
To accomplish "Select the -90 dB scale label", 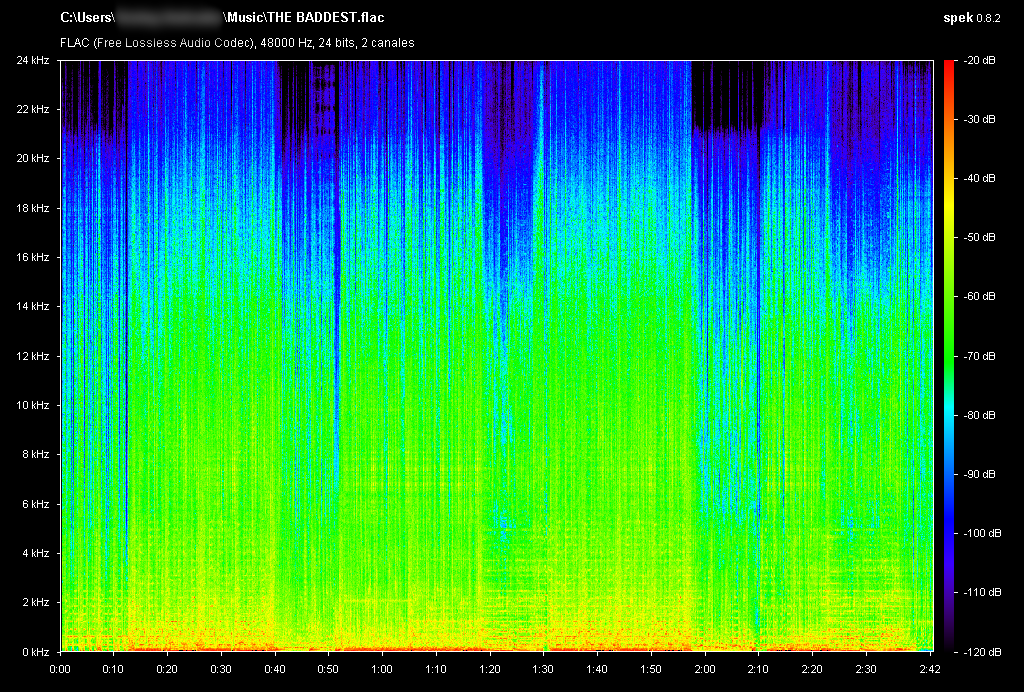I will [980, 474].
